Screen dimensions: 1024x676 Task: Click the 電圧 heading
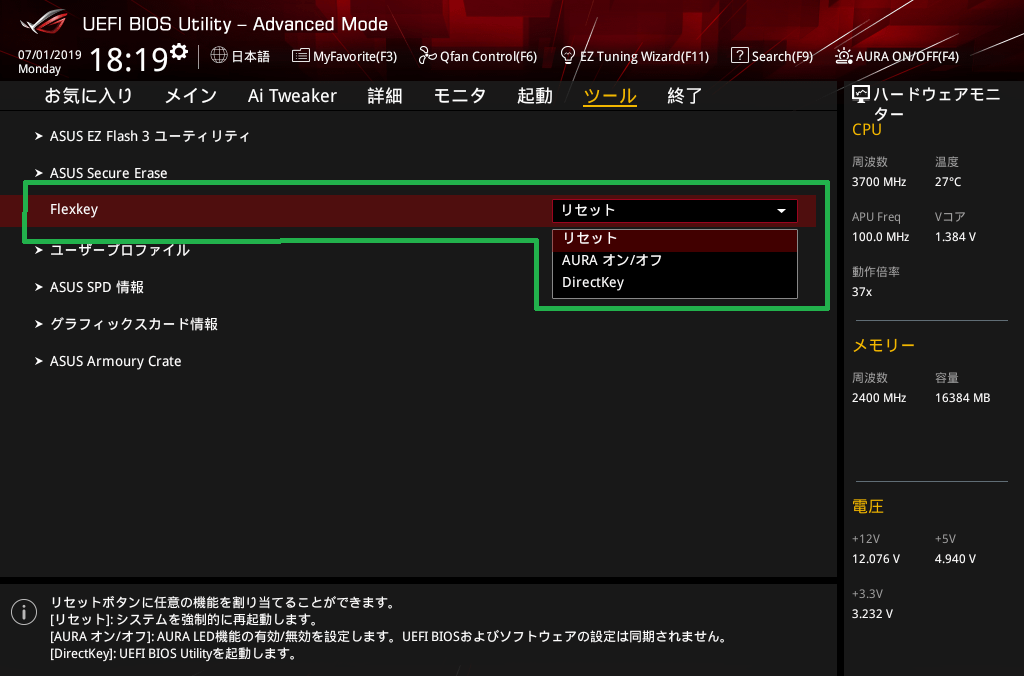[868, 506]
